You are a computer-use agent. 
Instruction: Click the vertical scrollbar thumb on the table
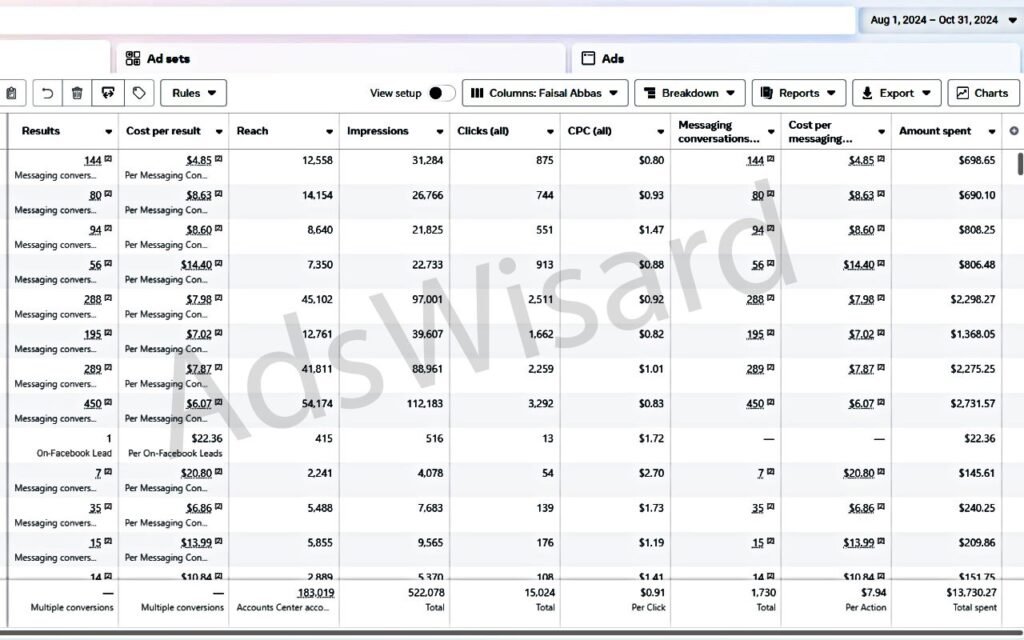[1020, 163]
